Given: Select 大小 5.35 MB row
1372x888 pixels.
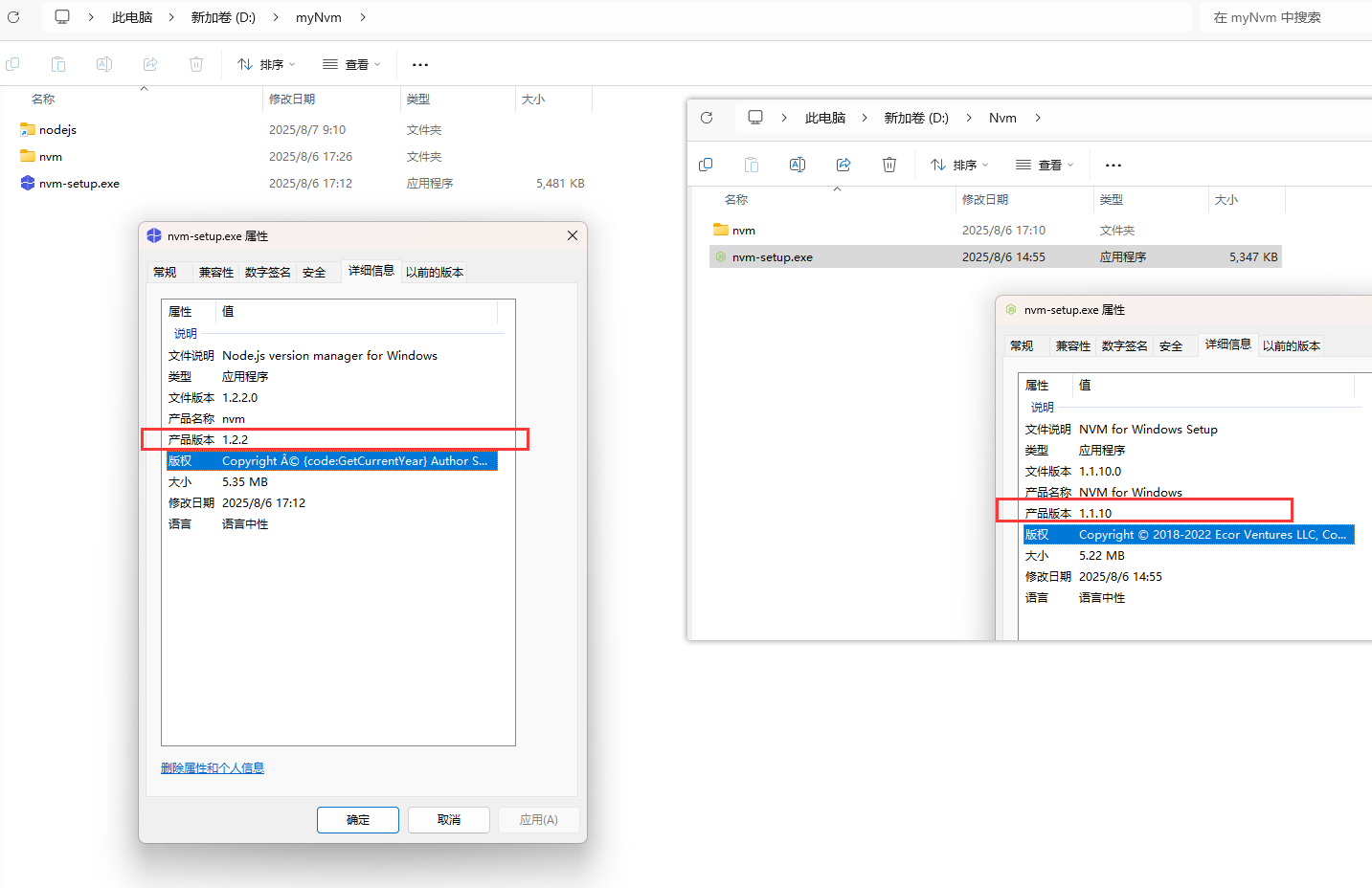Looking at the screenshot, I should pos(331,482).
